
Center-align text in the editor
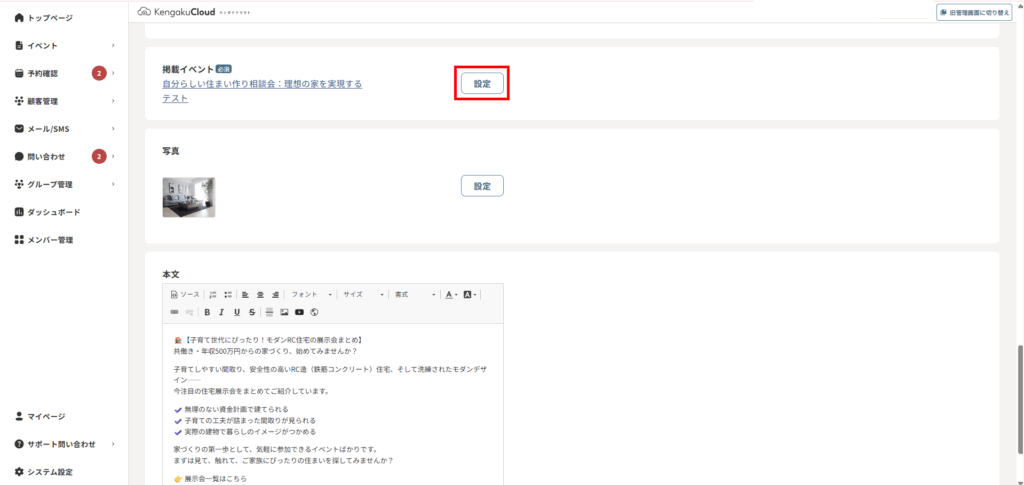tap(261, 295)
